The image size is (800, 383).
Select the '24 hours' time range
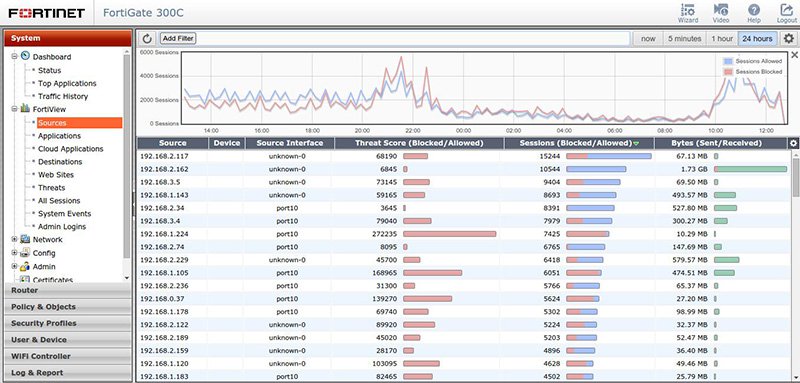pyautogui.click(x=757, y=38)
